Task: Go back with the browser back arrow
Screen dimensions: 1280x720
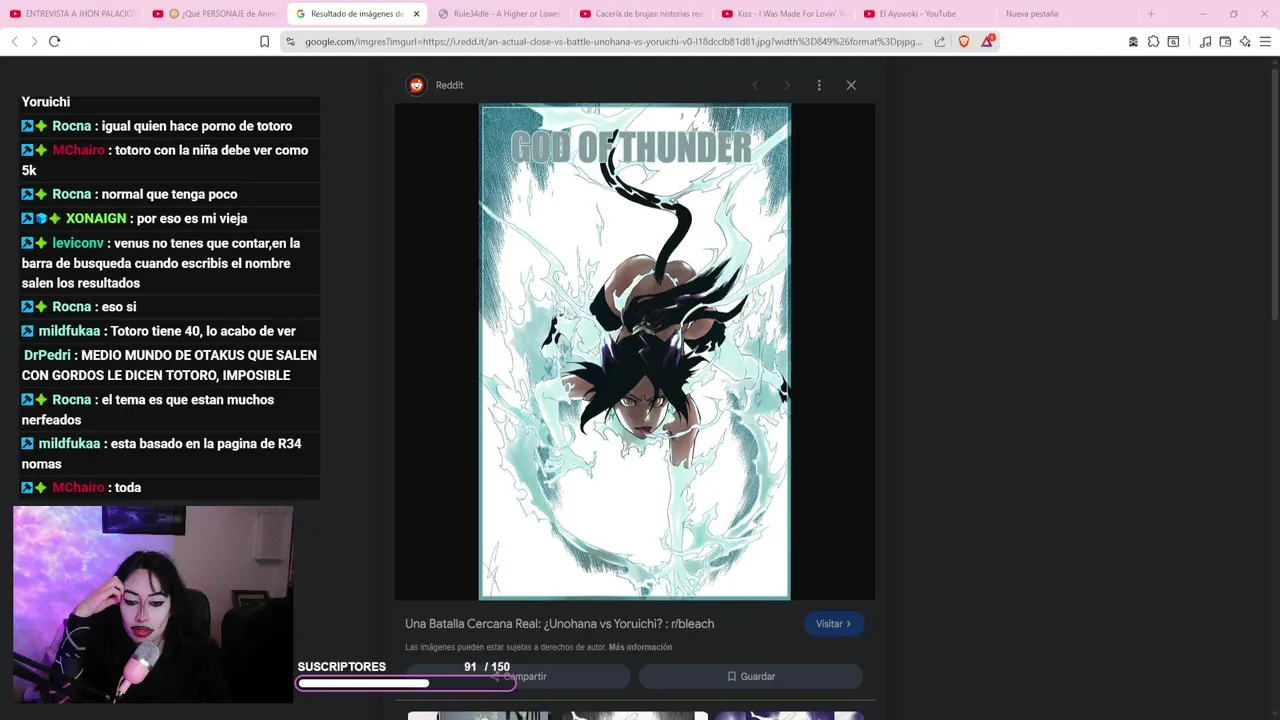Action: 14,41
